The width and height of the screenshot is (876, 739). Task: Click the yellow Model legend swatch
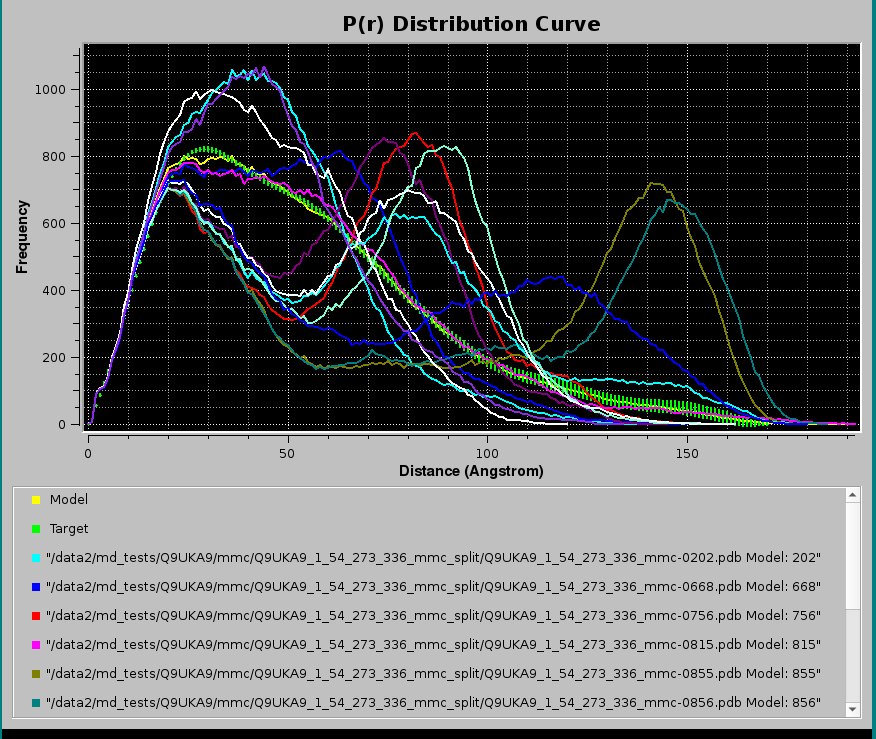pyautogui.click(x=36, y=499)
